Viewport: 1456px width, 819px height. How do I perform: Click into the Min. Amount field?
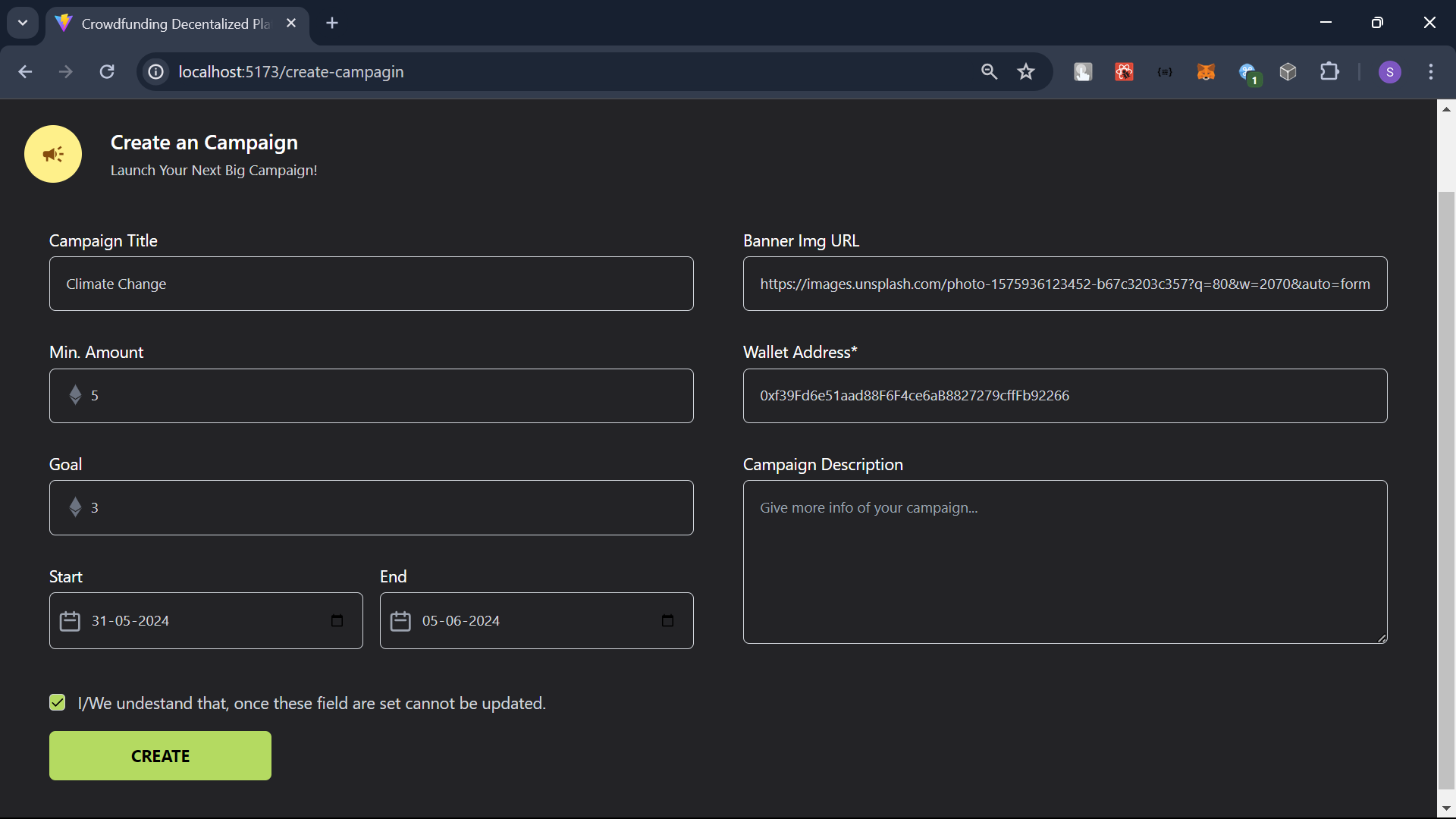[x=372, y=396]
